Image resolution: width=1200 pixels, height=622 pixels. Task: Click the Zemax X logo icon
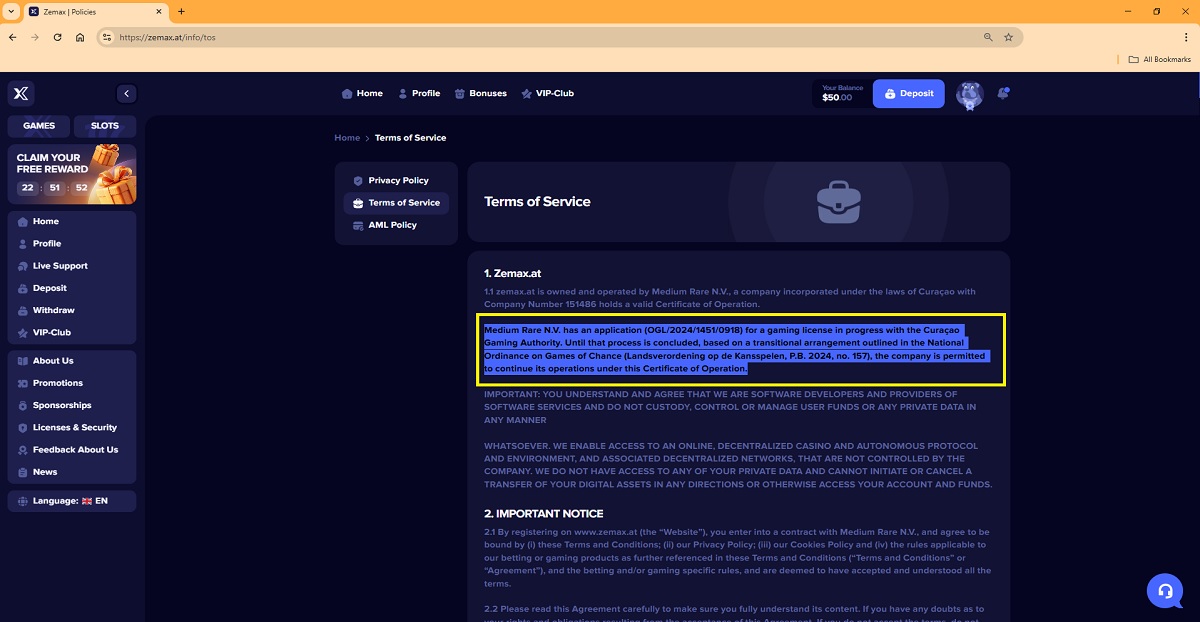tap(21, 93)
